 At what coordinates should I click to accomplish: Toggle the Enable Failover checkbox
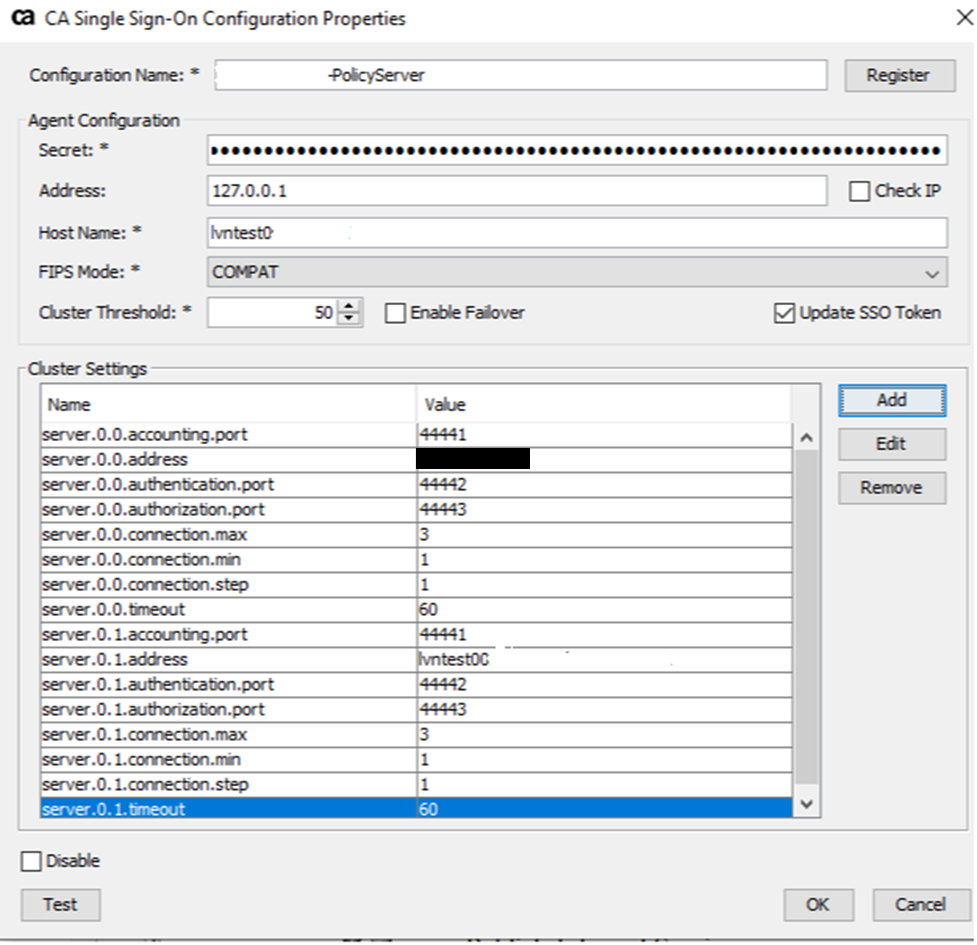point(396,313)
